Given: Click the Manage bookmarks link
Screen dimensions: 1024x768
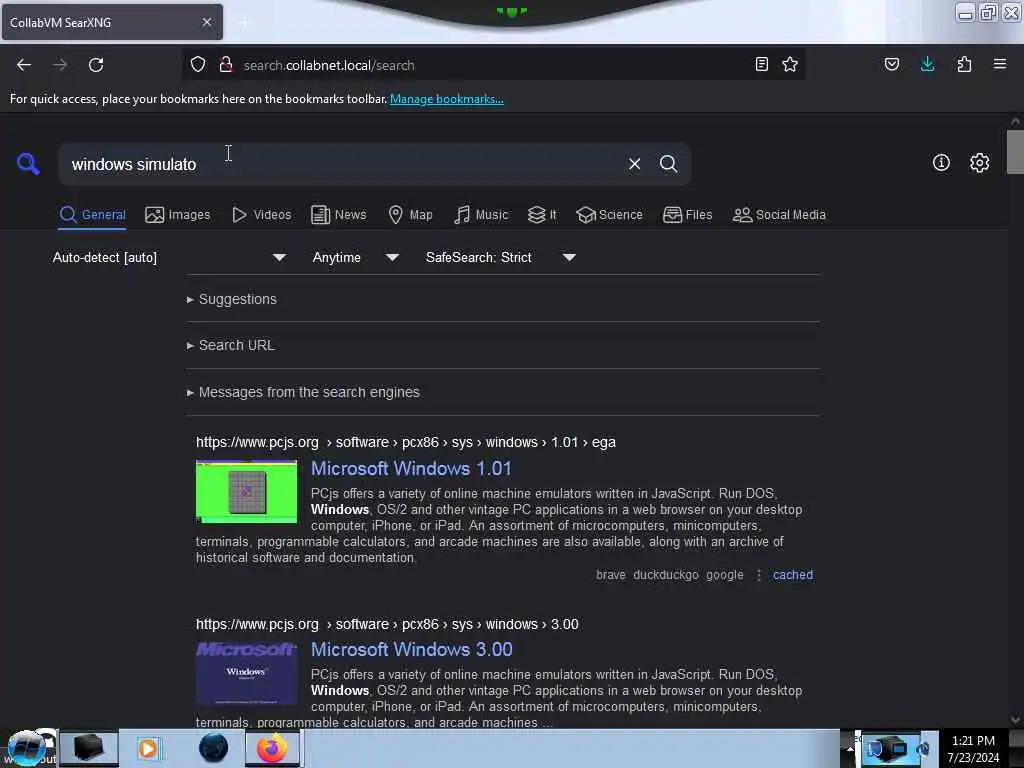Looking at the screenshot, I should tap(447, 99).
